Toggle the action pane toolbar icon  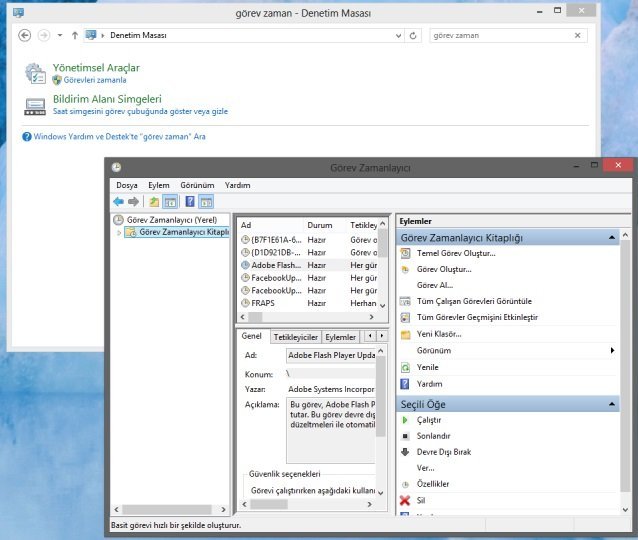pos(206,201)
